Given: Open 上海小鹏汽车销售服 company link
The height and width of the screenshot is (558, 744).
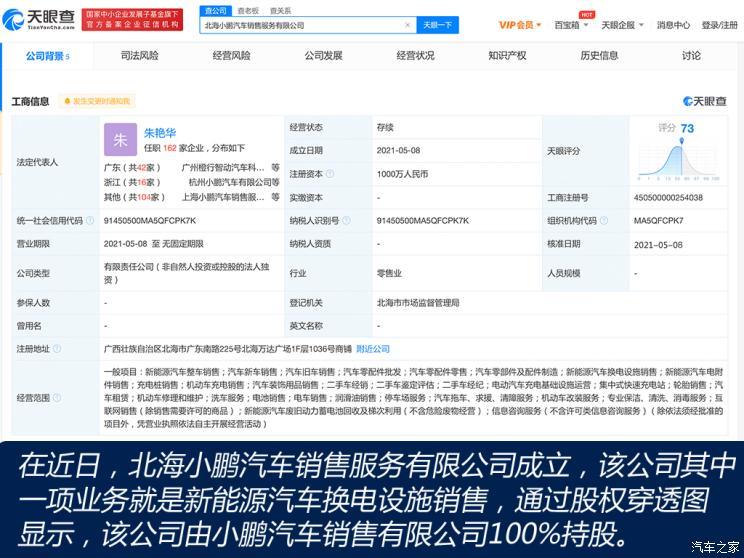Looking at the screenshot, I should point(223,197).
